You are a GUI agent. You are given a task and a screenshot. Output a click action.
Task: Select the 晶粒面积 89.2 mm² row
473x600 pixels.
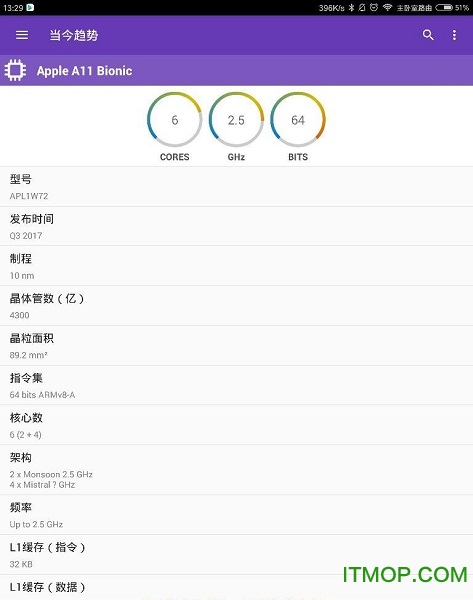point(236,346)
